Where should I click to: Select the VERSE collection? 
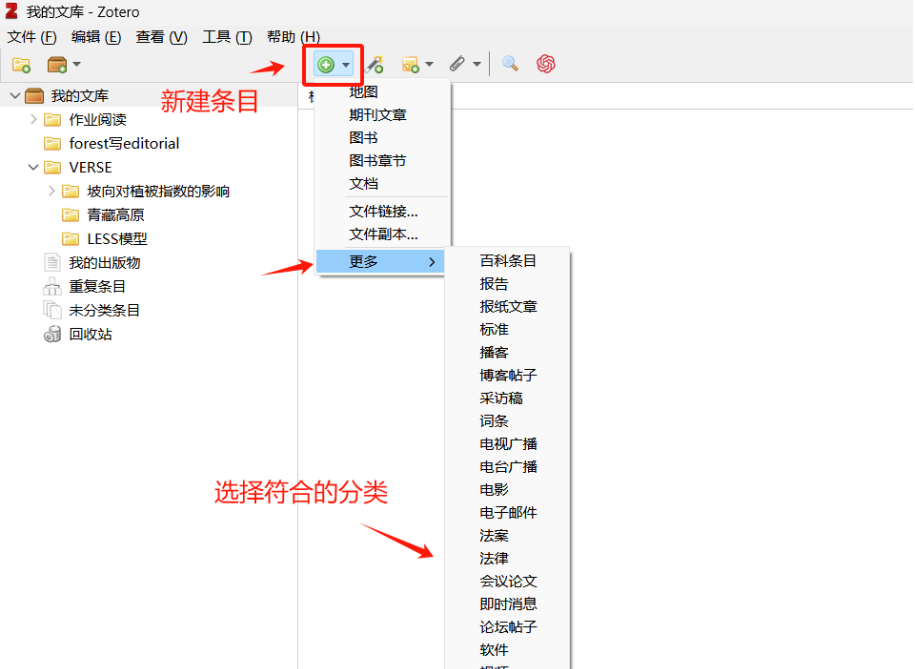[x=90, y=168]
